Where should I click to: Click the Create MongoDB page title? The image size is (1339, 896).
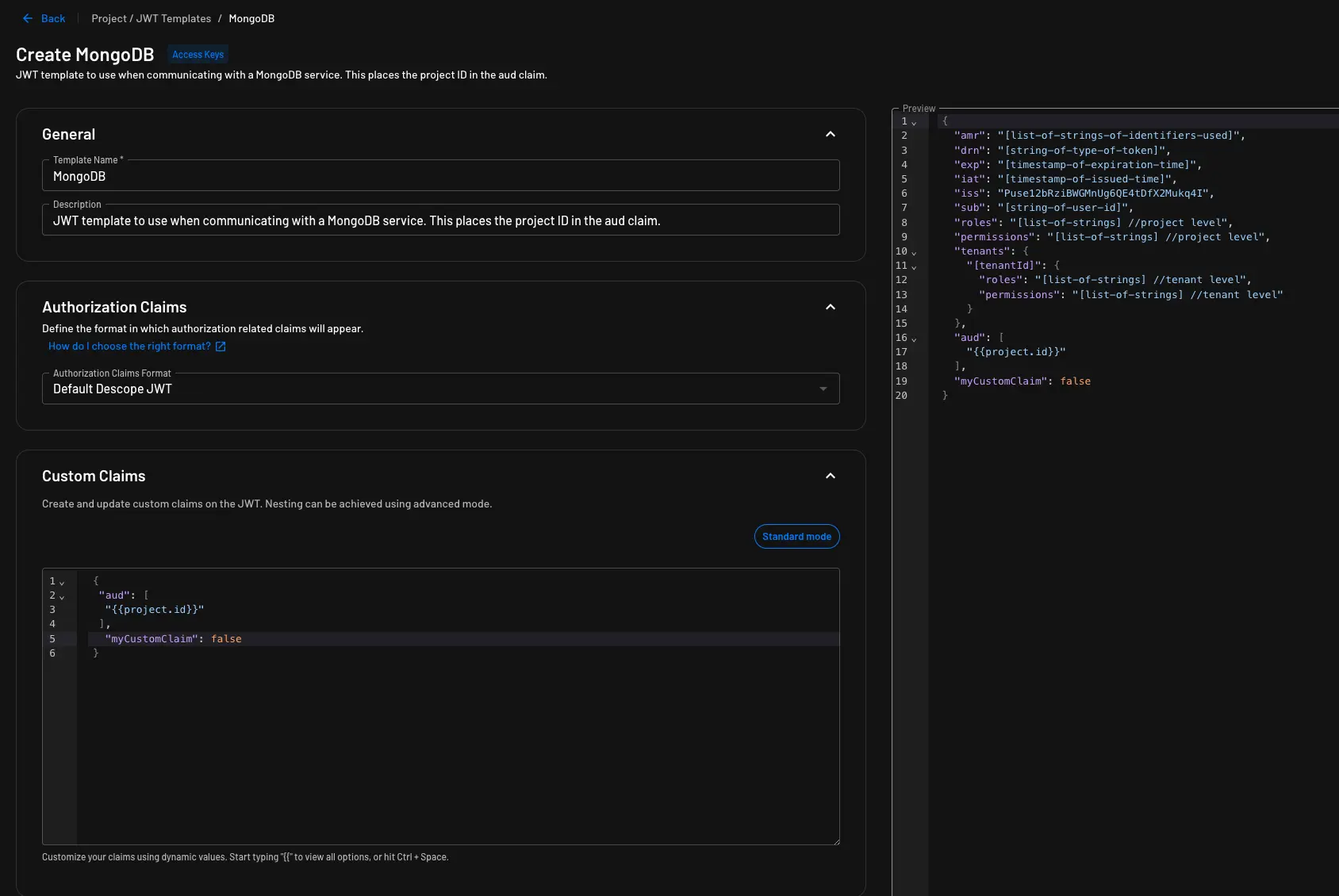tap(85, 55)
